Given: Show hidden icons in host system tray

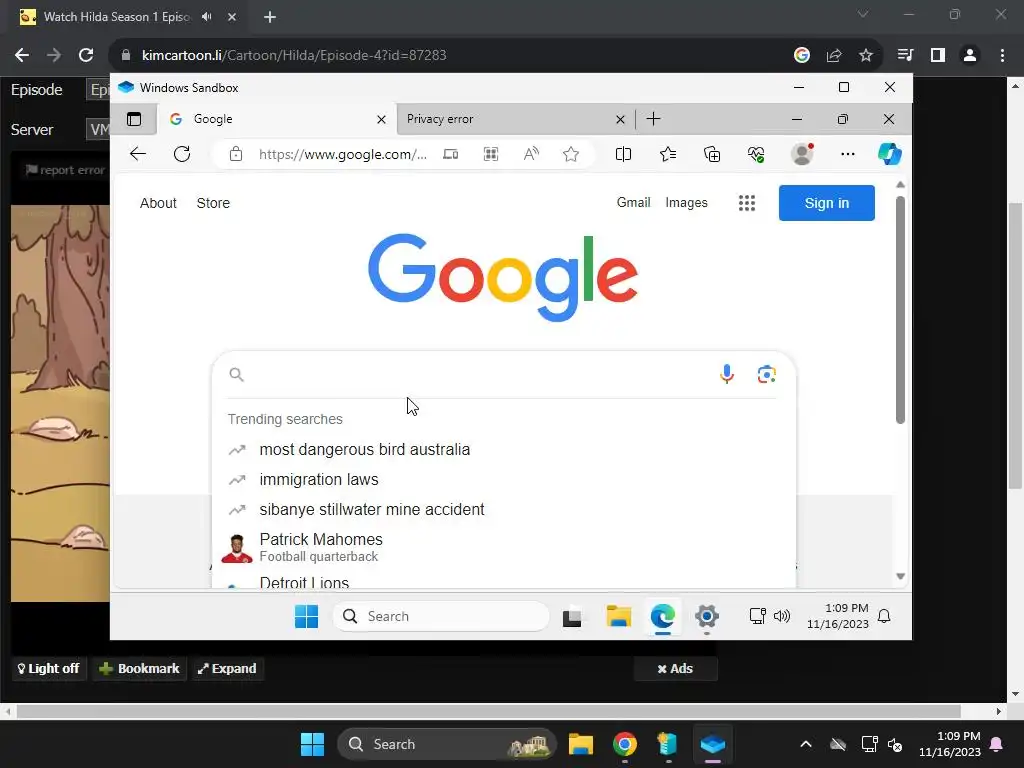Looking at the screenshot, I should 806,744.
